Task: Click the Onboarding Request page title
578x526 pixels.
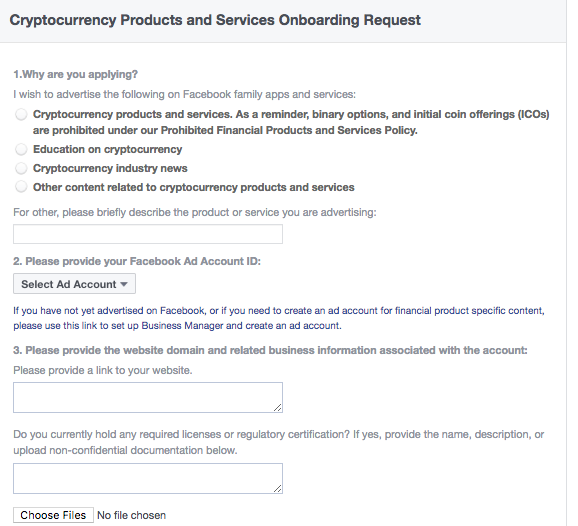Action: [215, 20]
